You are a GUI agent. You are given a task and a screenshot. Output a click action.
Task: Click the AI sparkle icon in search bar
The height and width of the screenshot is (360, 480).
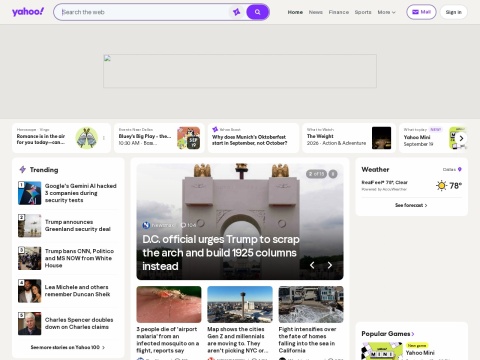click(237, 12)
